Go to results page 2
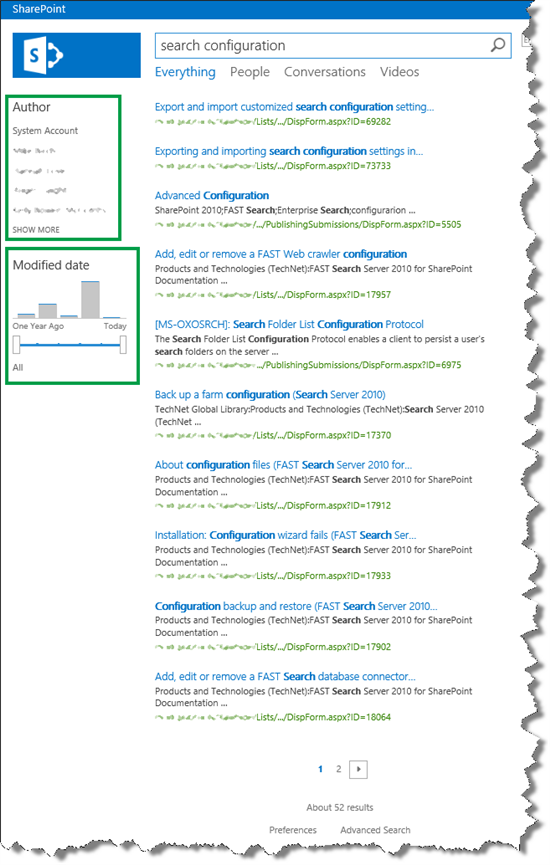The image size is (550, 865). coord(338,769)
